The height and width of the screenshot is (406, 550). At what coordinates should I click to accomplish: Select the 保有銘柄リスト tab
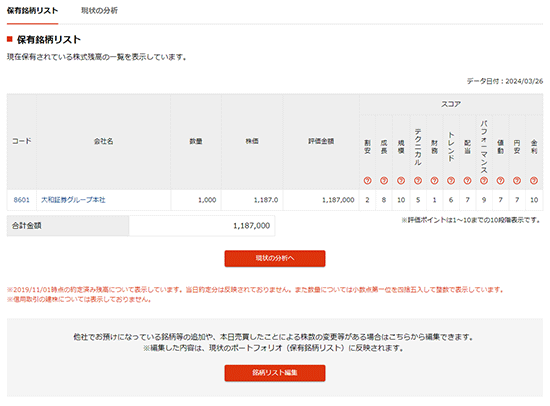[x=32, y=11]
